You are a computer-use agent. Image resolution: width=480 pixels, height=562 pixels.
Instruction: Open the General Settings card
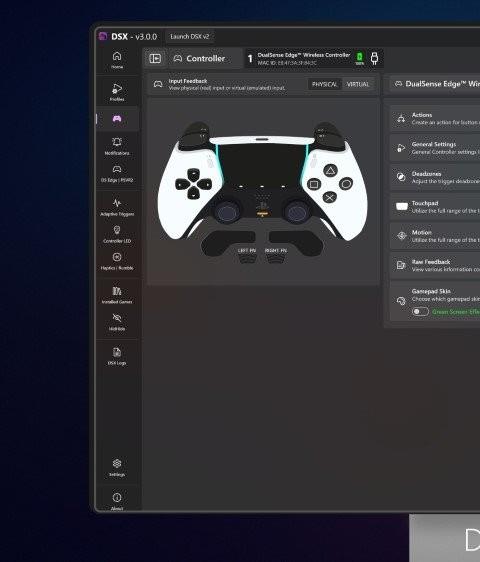tap(435, 148)
